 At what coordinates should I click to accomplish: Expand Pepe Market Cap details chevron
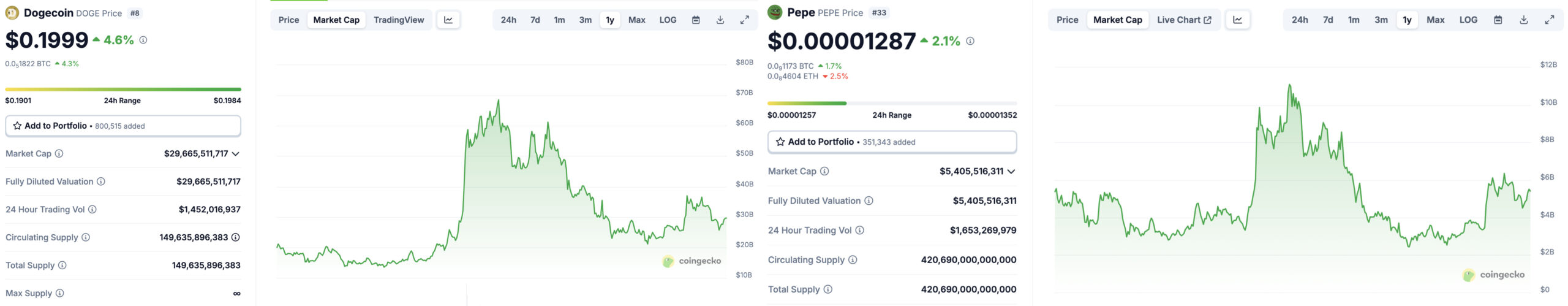point(1011,172)
